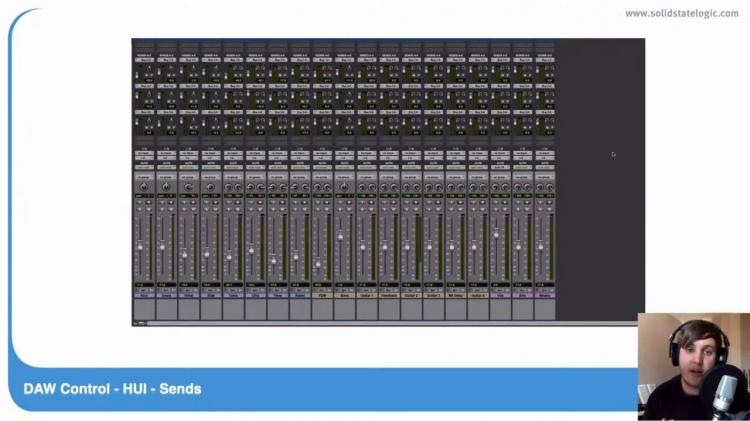Click the left pan knob on Guitar 1 track
The height and width of the screenshot is (421, 750).
(x=361, y=187)
